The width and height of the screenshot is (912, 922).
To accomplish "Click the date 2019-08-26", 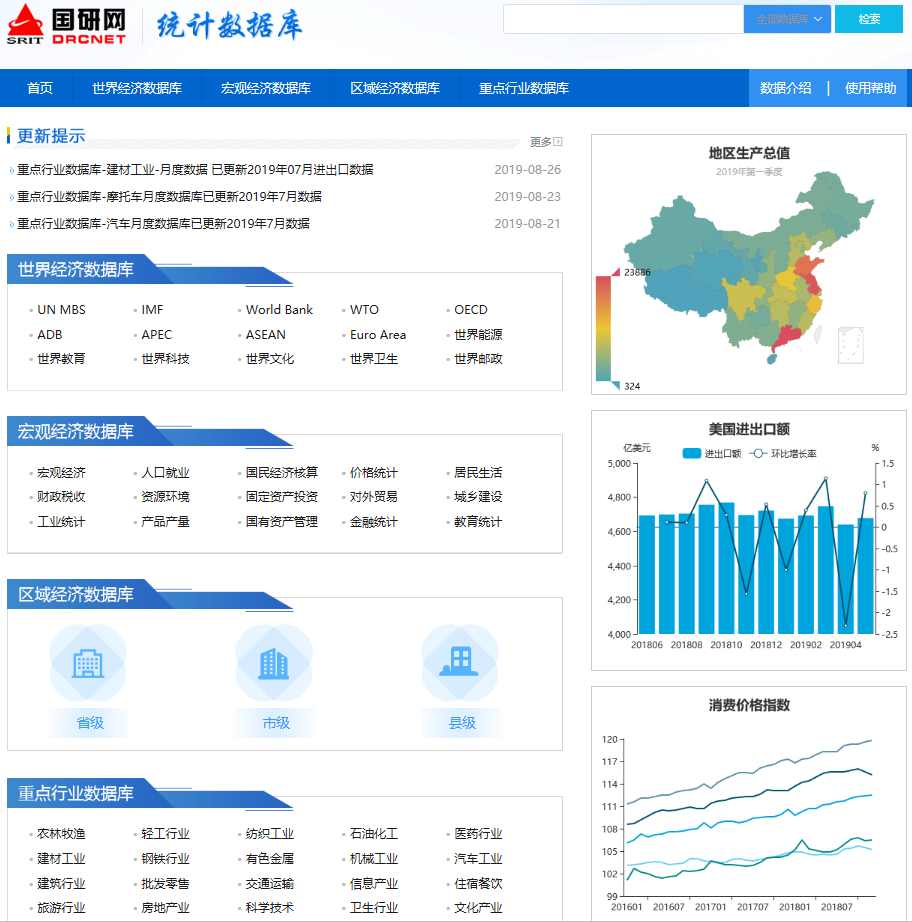I will pyautogui.click(x=527, y=170).
